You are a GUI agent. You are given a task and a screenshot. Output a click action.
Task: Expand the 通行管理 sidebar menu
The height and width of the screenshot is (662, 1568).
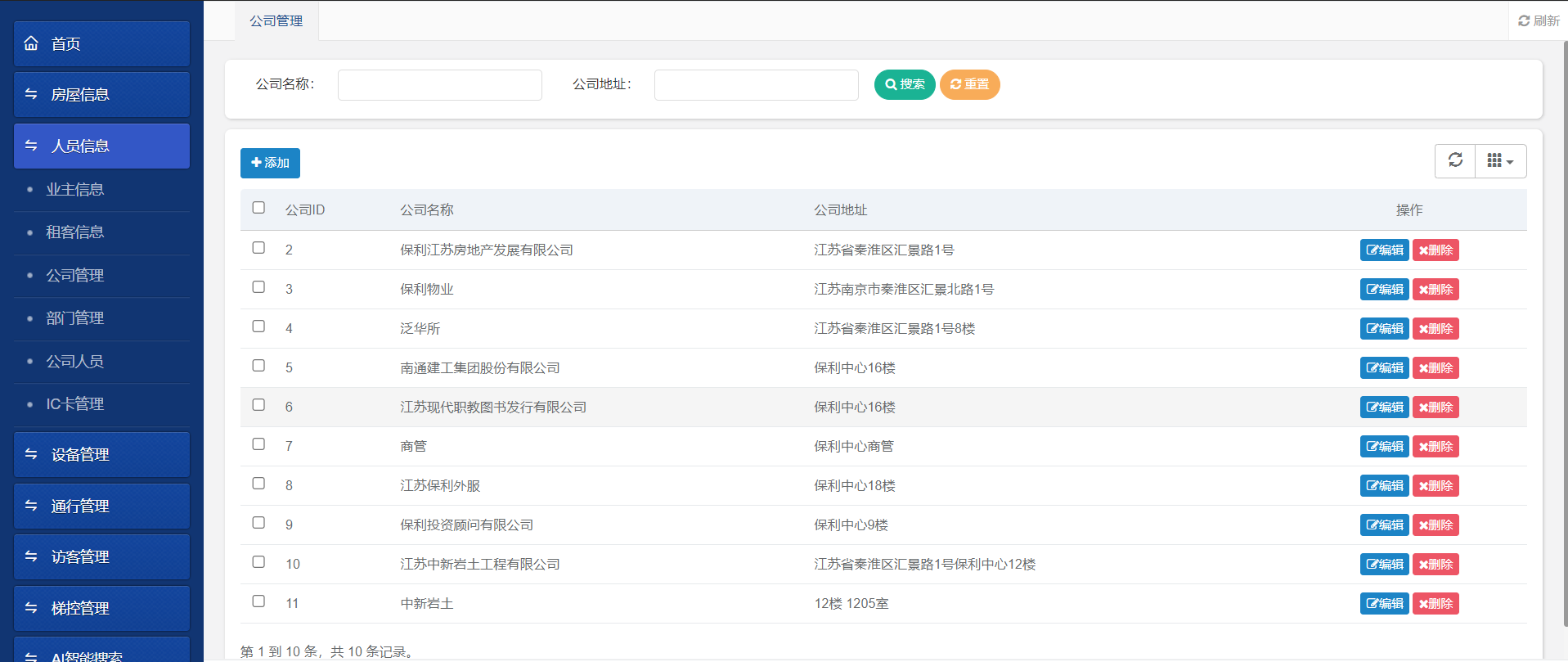tap(101, 507)
